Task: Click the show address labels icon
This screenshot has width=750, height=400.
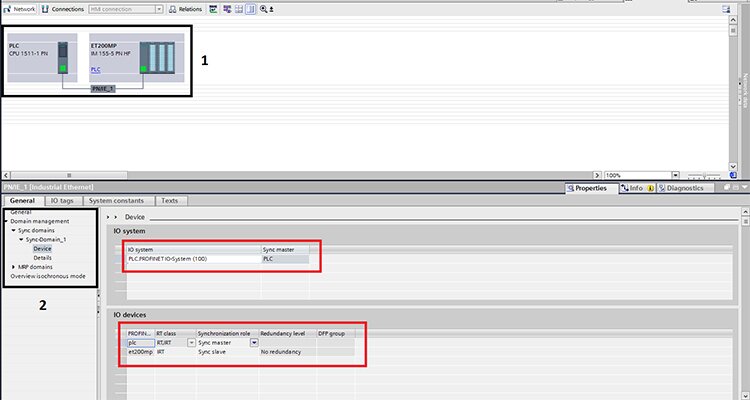Action: (213, 9)
